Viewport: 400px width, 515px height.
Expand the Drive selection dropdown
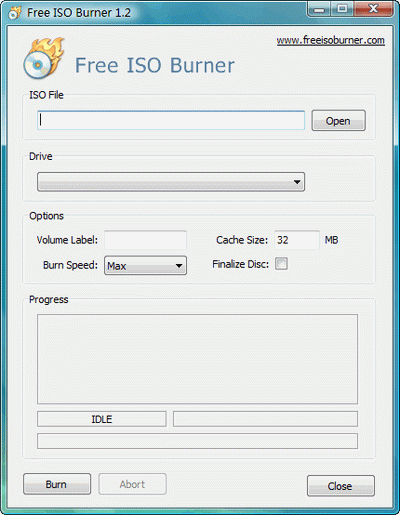click(x=171, y=182)
